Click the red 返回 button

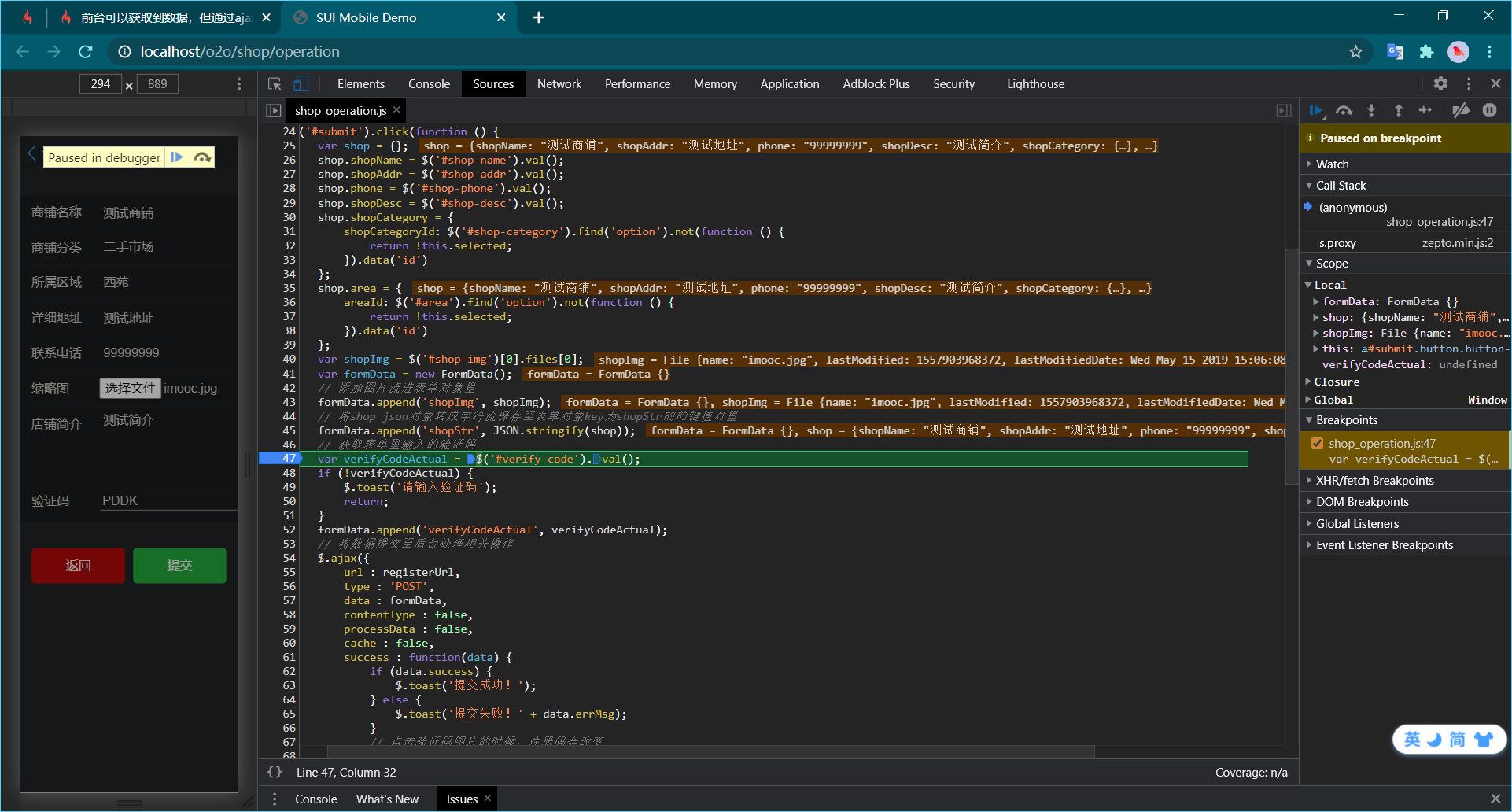[78, 566]
